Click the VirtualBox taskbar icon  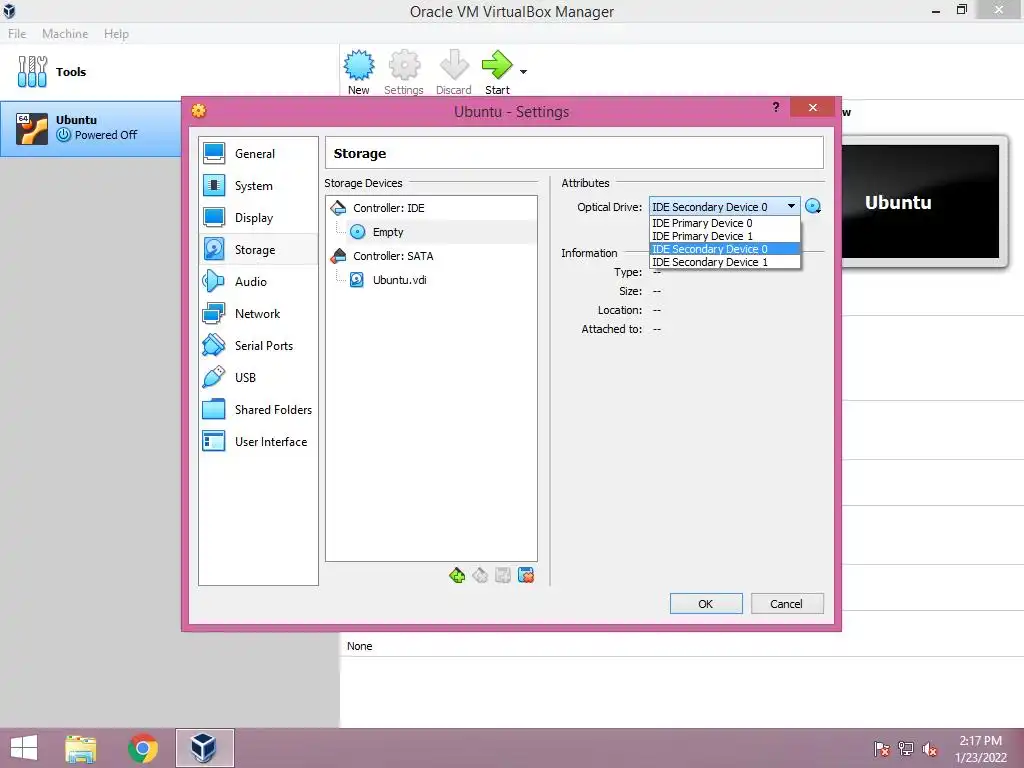coord(204,748)
